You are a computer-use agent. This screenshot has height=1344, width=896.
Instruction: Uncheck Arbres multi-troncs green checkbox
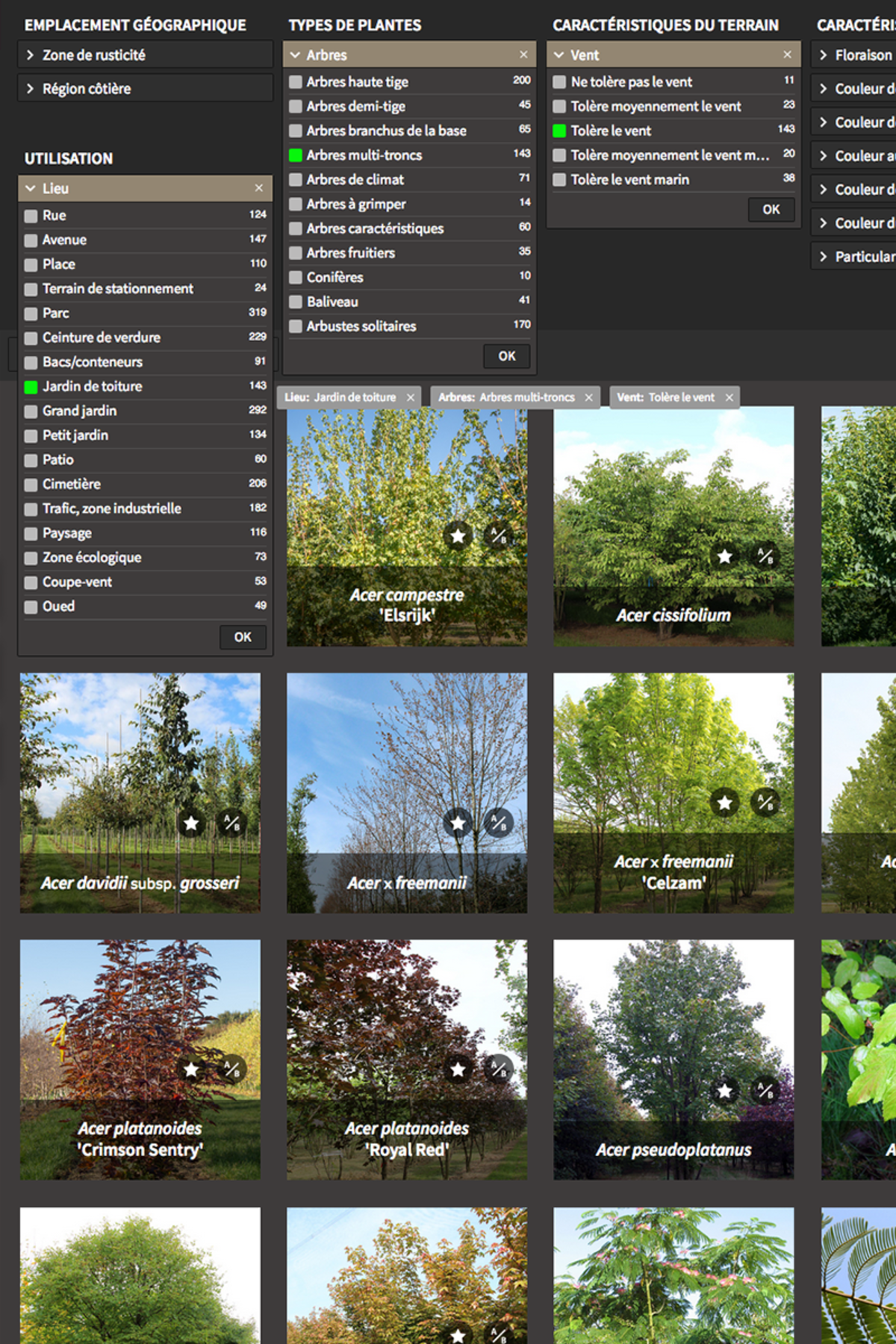[x=296, y=155]
